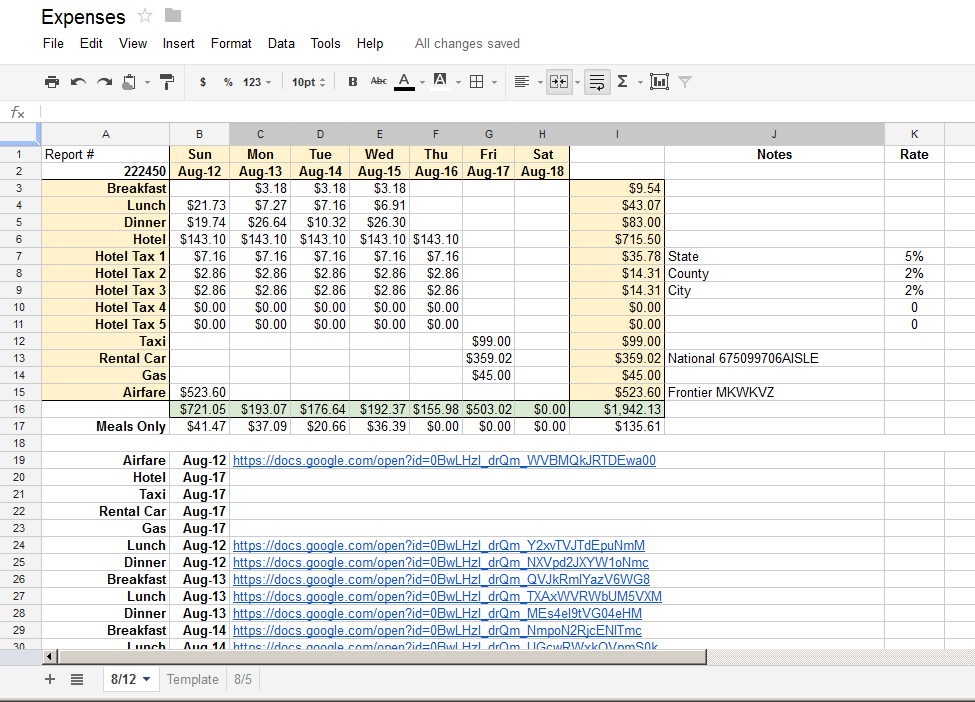975x702 pixels.
Task: Open the Format menu
Action: pos(231,43)
